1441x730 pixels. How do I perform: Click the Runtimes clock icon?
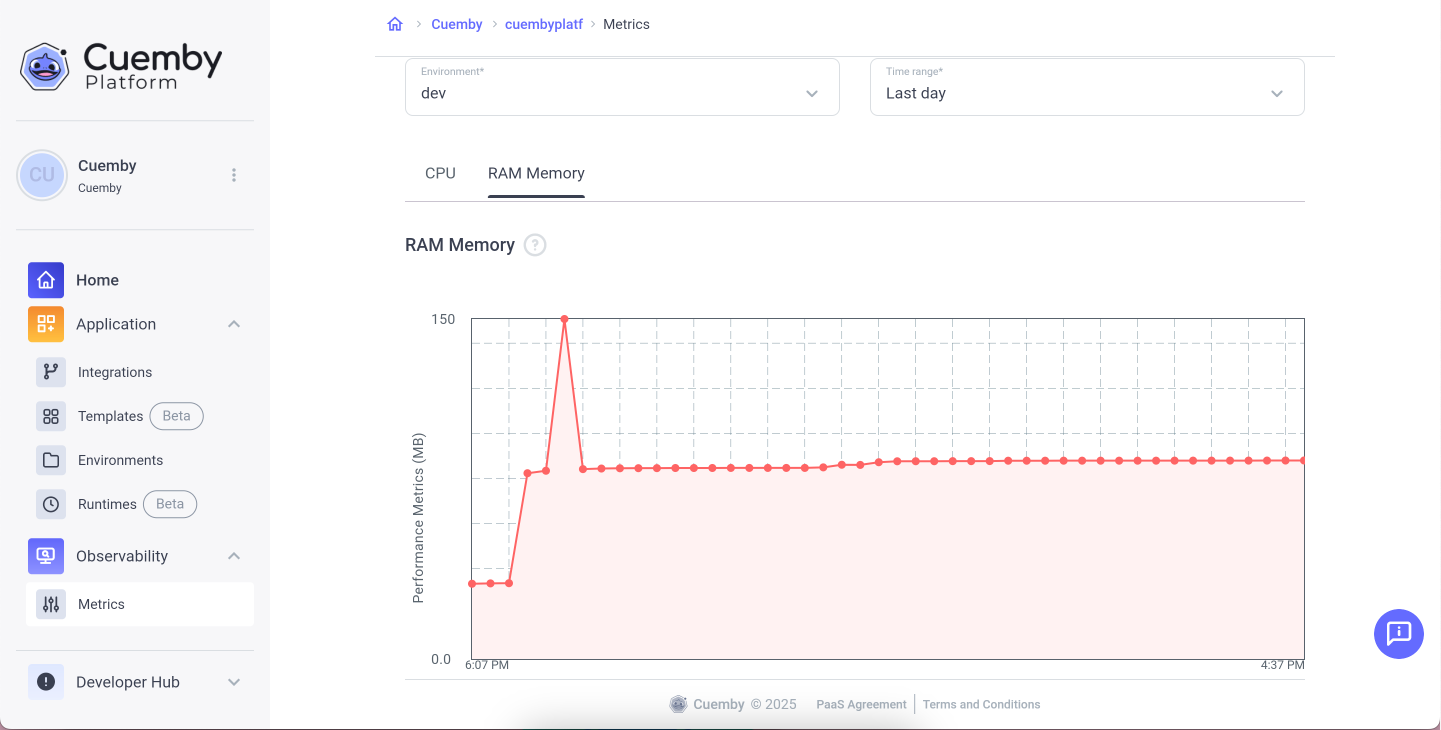click(x=50, y=504)
